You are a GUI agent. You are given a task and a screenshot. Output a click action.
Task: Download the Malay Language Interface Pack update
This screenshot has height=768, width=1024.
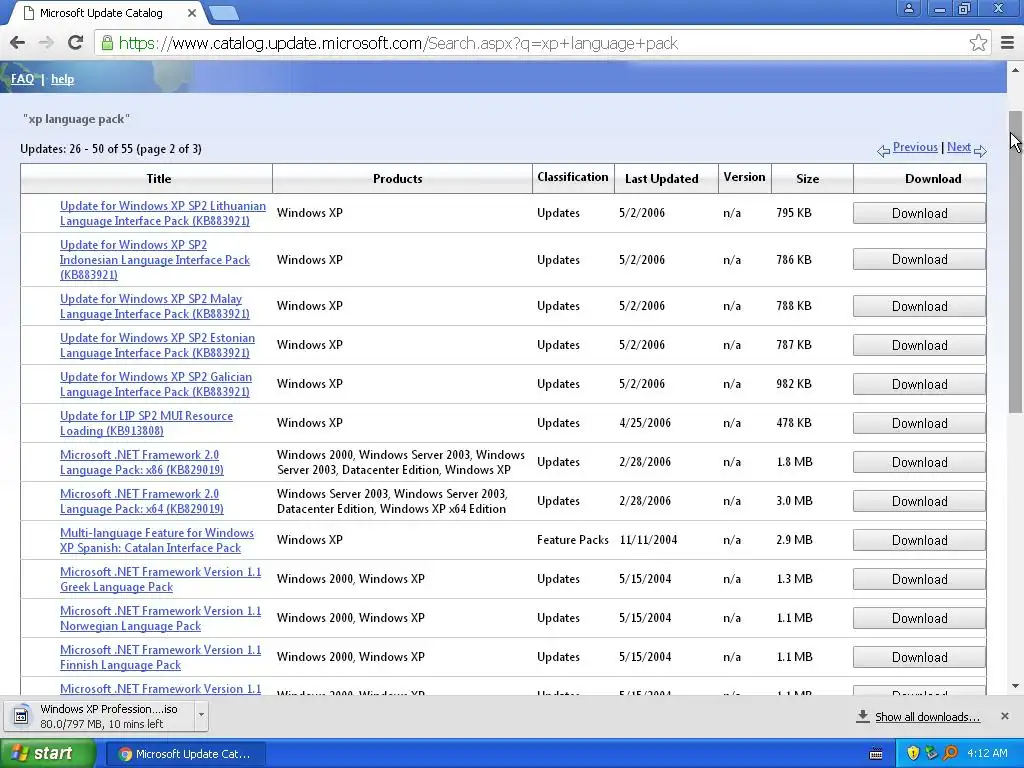[919, 306]
